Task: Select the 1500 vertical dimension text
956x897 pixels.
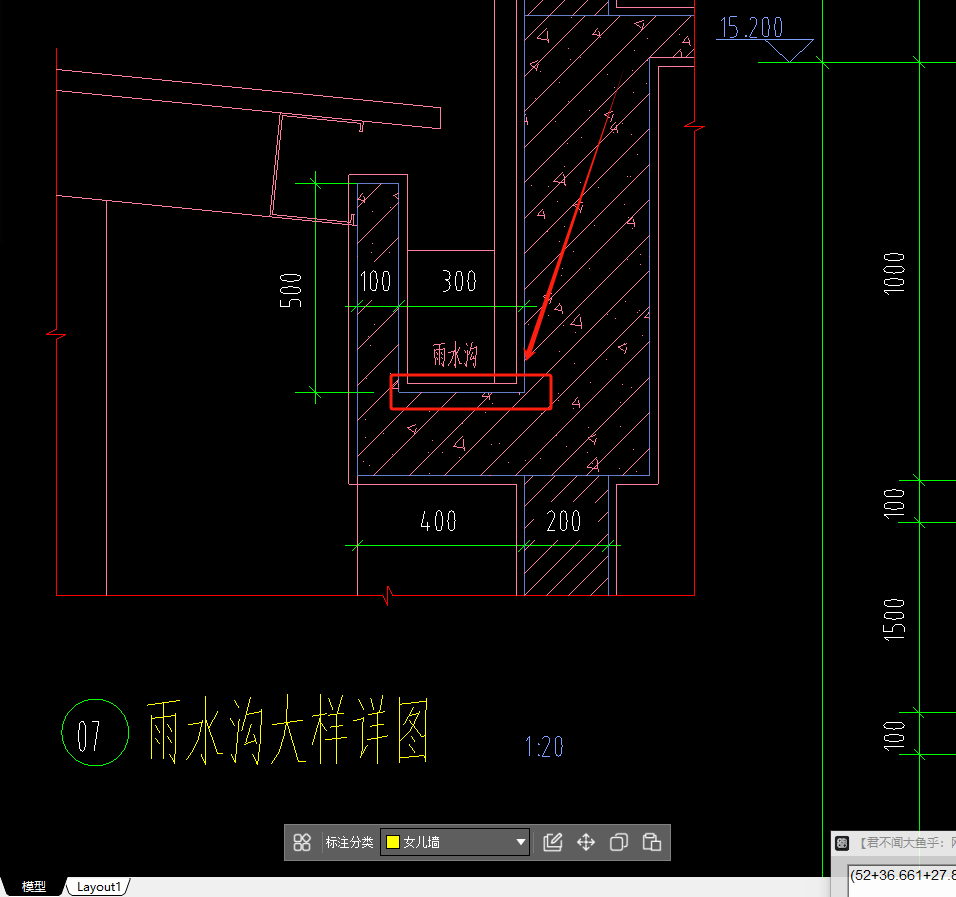Action: [894, 620]
